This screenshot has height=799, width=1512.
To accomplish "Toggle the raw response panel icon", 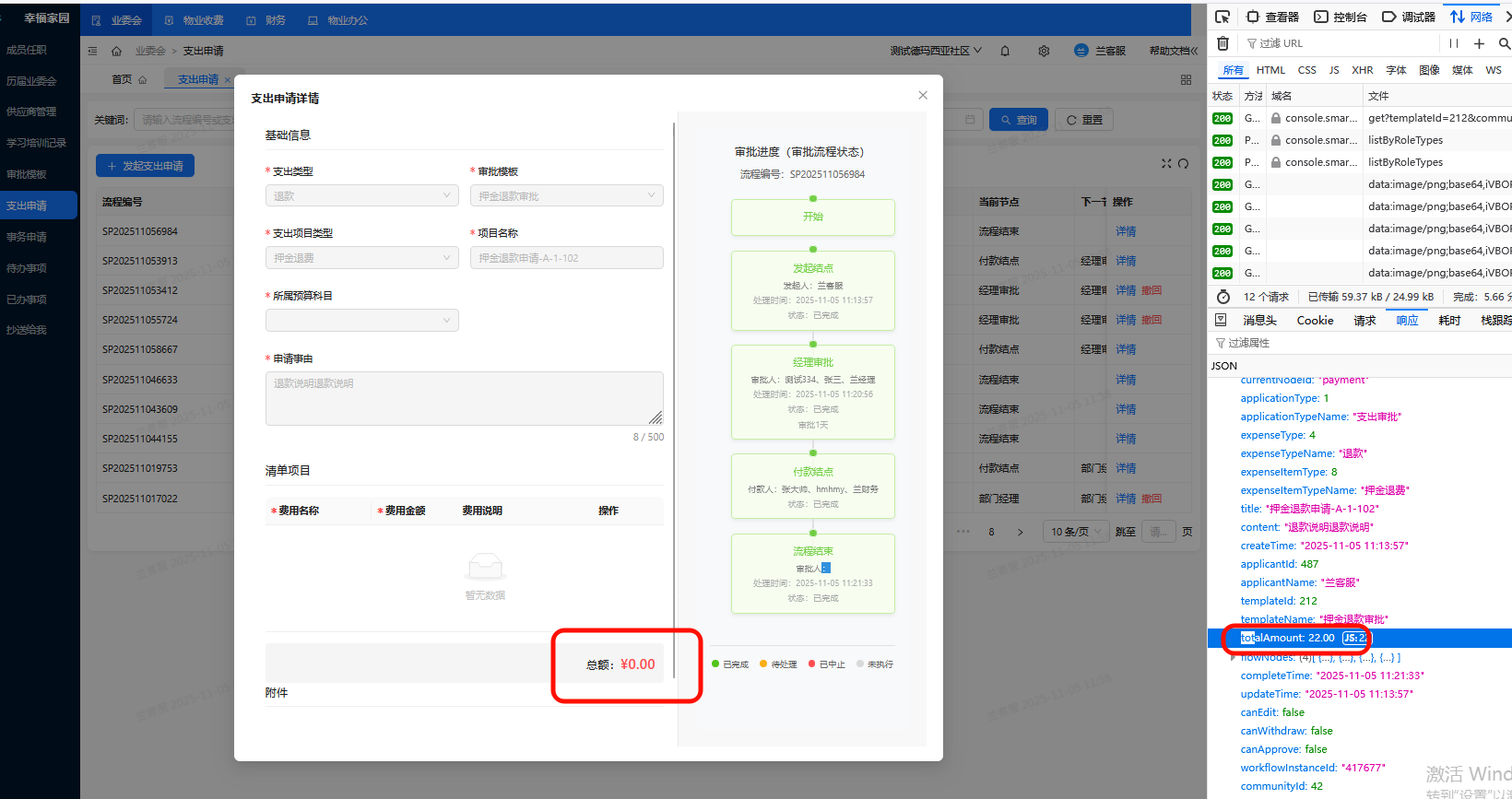I will click(x=1221, y=320).
